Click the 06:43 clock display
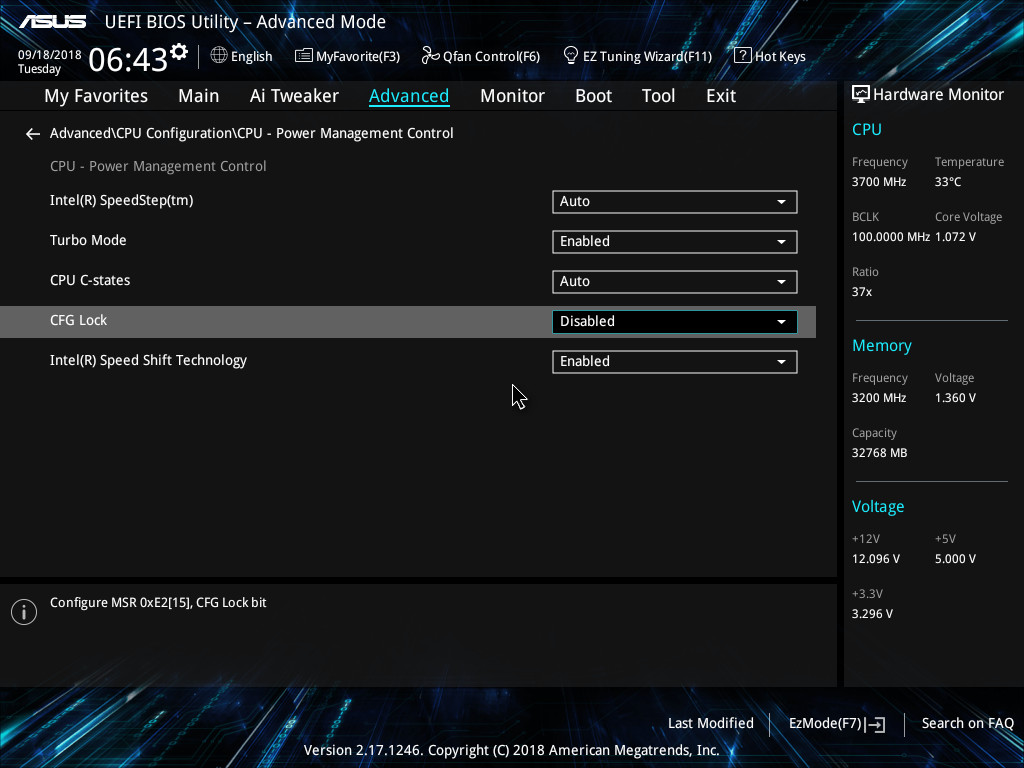 [128, 59]
